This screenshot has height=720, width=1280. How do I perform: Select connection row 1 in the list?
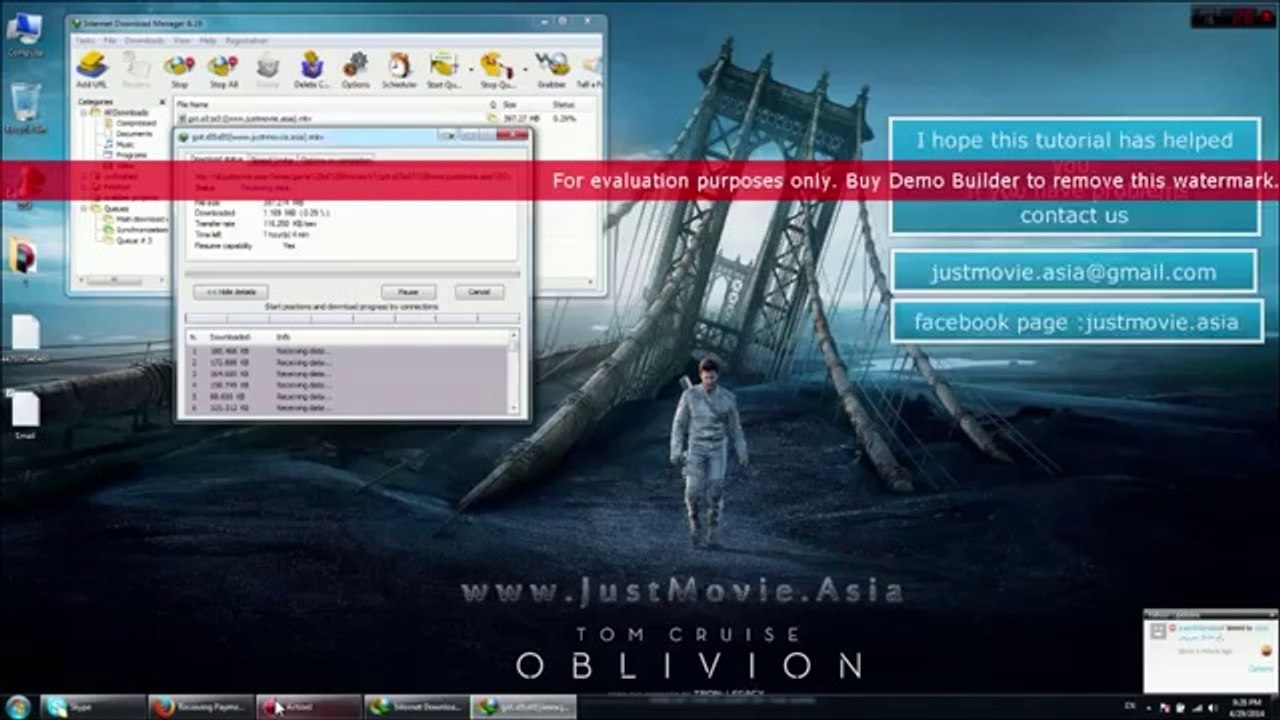[347, 351]
